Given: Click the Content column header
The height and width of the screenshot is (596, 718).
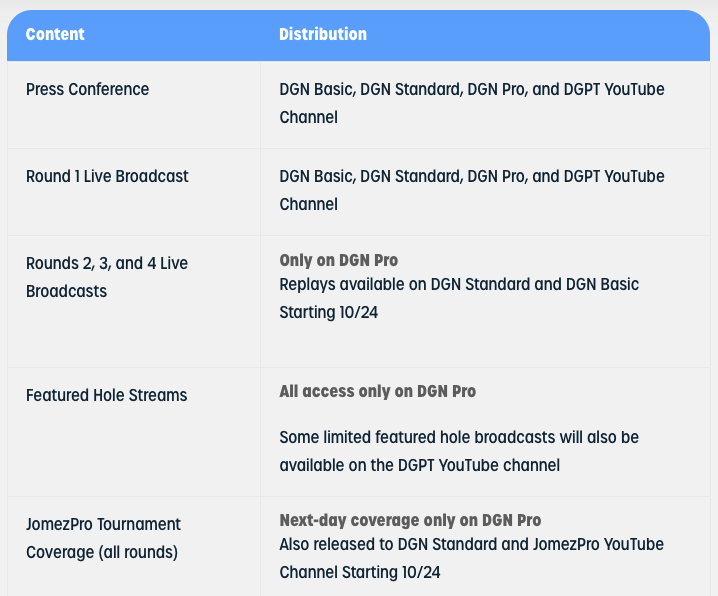Looking at the screenshot, I should coord(55,34).
